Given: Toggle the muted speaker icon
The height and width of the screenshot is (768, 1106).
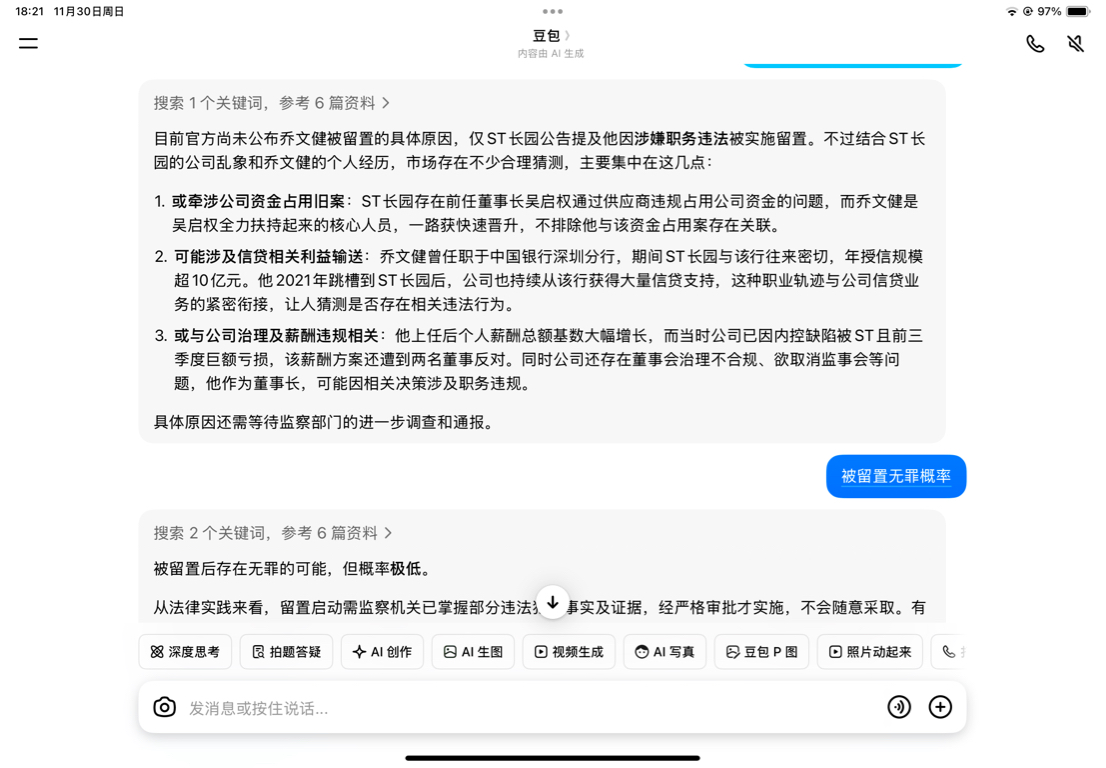Looking at the screenshot, I should coord(1075,44).
